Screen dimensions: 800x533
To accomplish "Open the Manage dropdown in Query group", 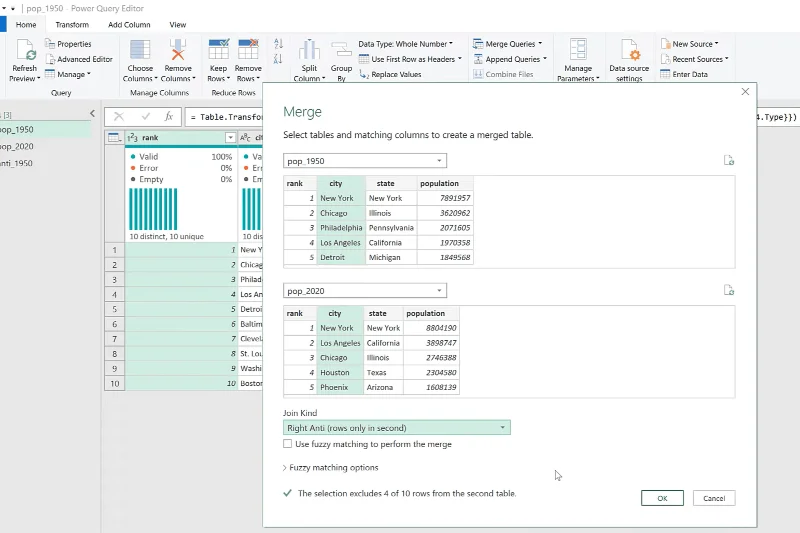I will (x=68, y=74).
